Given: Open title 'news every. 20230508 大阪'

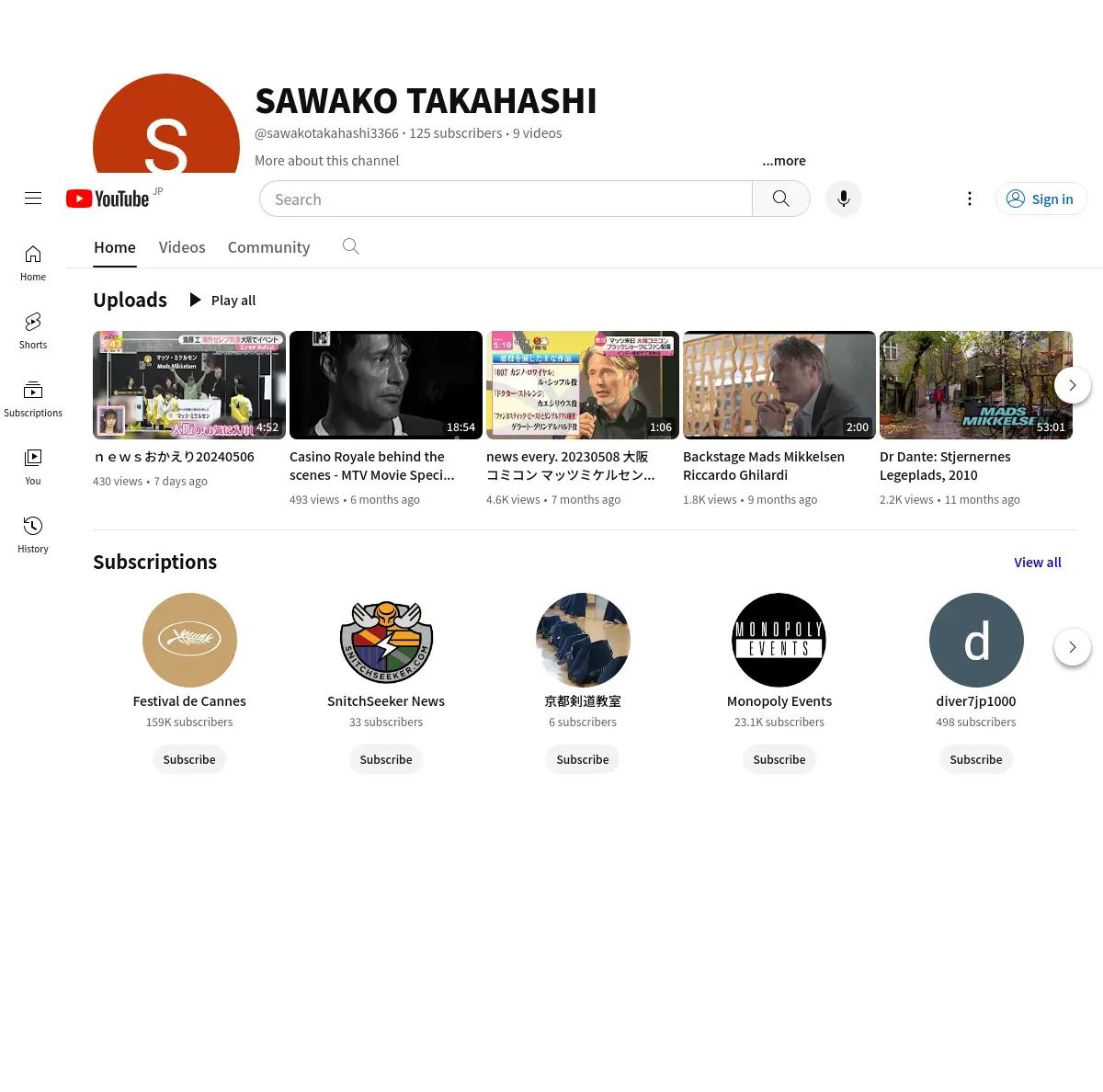Looking at the screenshot, I should click(571, 466).
